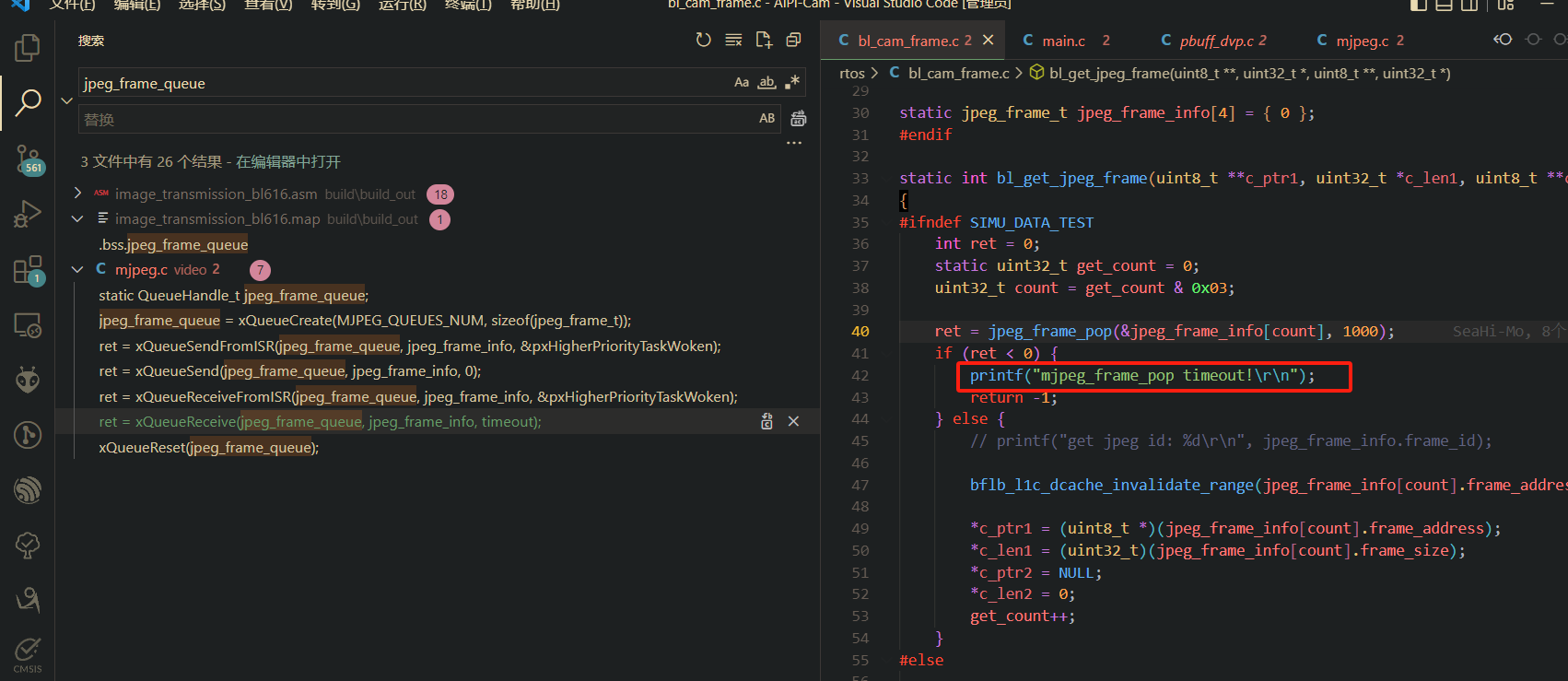Refresh the search results
This screenshot has width=1568, height=681.
[703, 40]
